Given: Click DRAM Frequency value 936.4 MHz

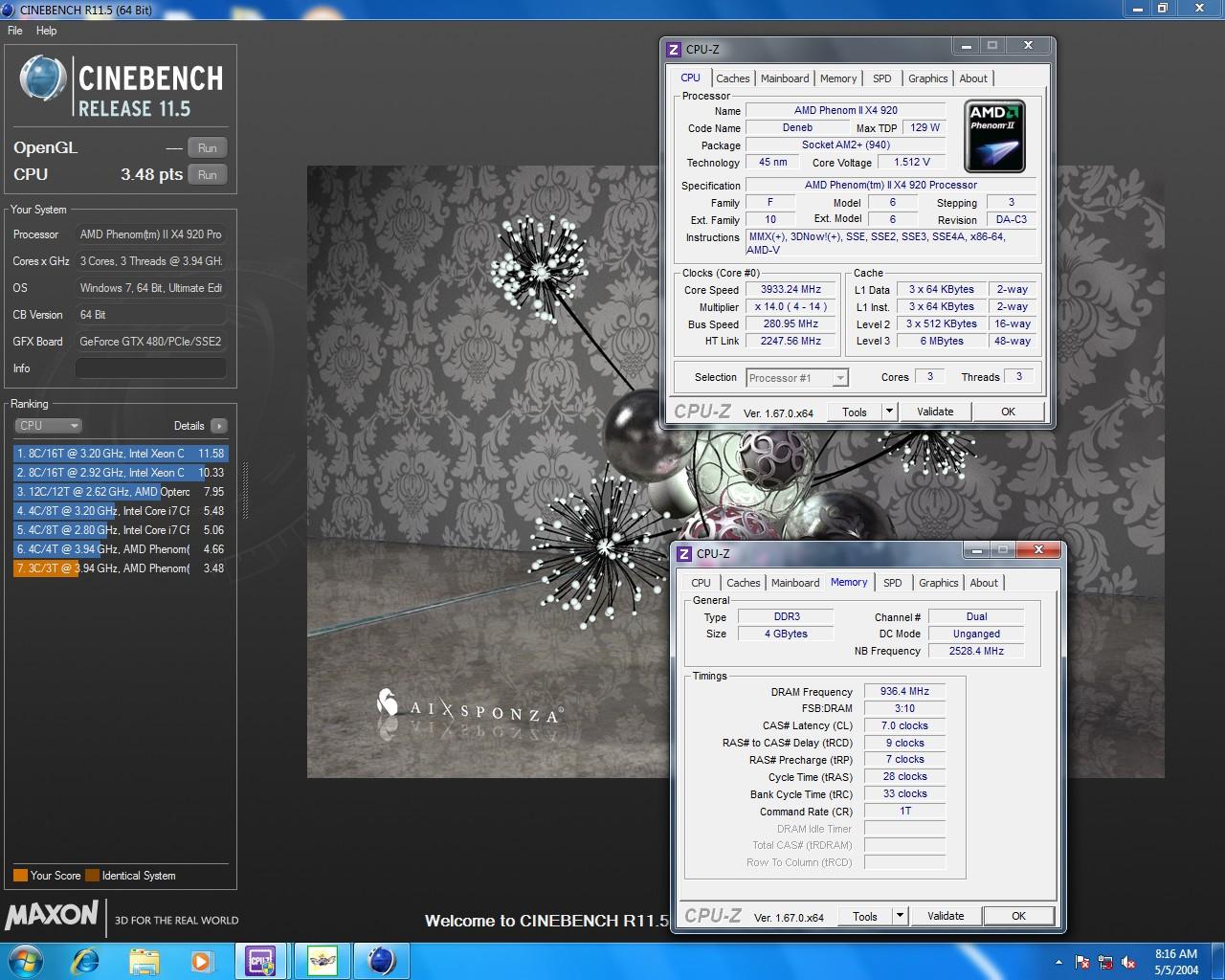Looking at the screenshot, I should [x=905, y=692].
